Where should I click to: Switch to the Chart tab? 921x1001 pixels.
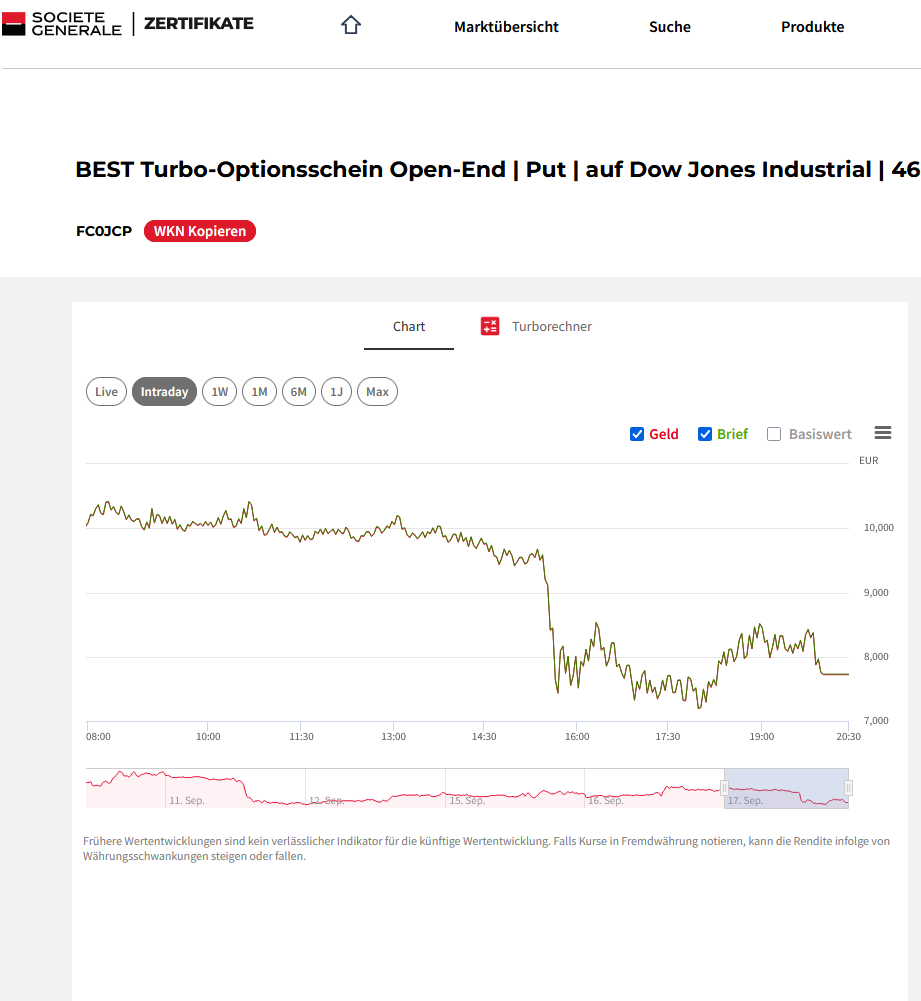(409, 327)
